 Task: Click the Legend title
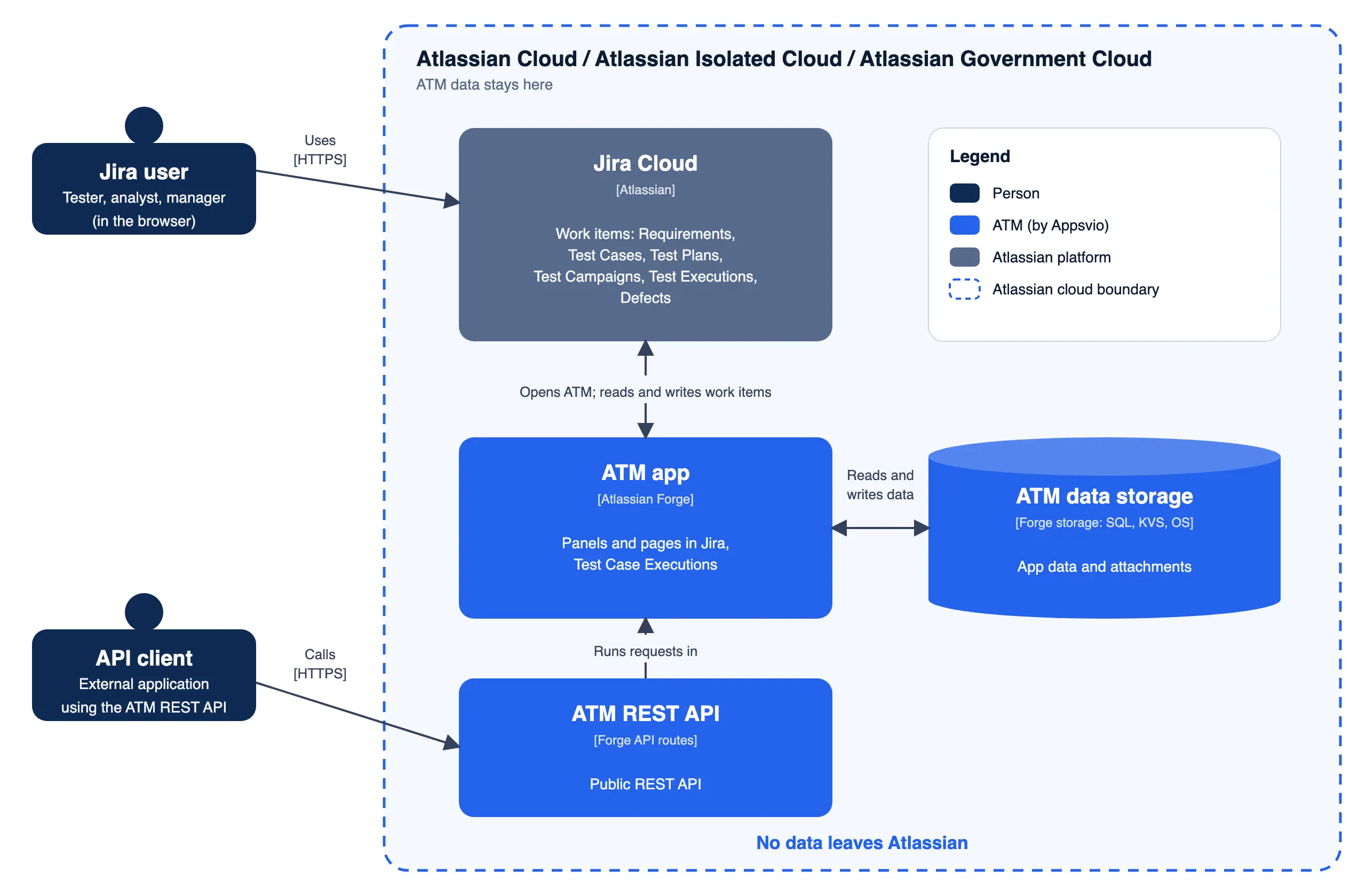click(980, 156)
